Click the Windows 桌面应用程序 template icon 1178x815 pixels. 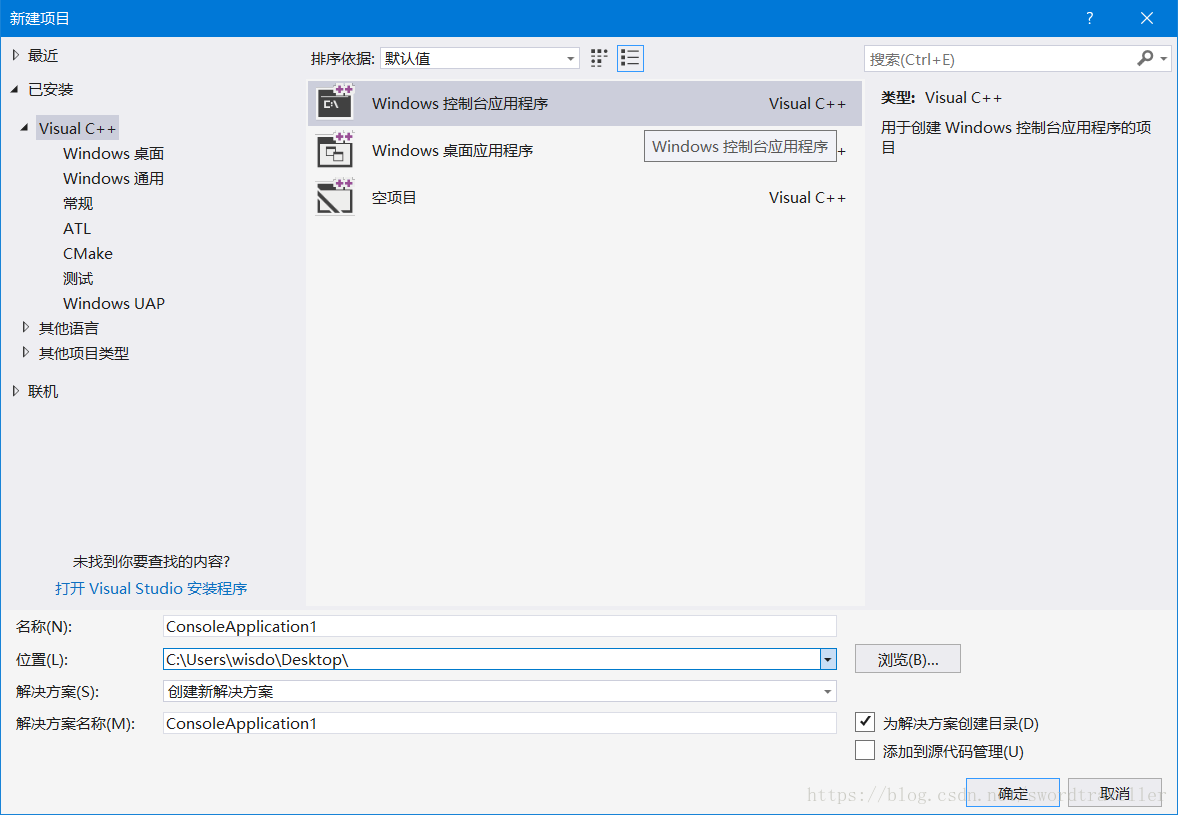pos(334,150)
